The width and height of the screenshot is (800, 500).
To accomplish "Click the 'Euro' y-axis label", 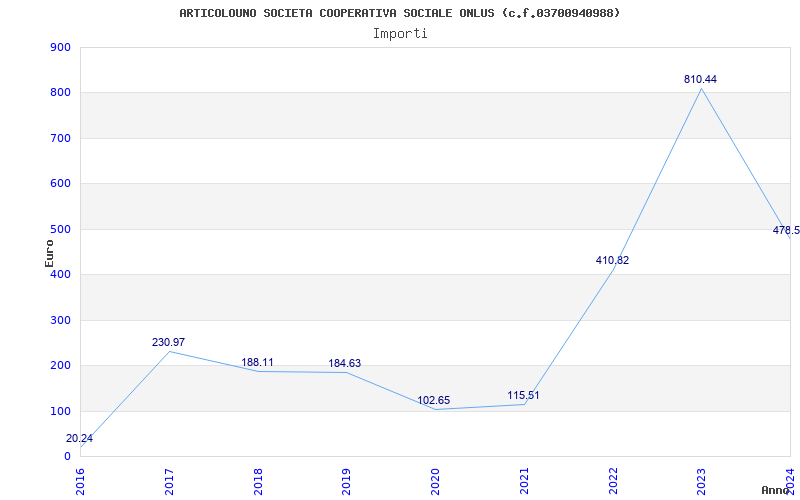I will (x=49, y=253).
